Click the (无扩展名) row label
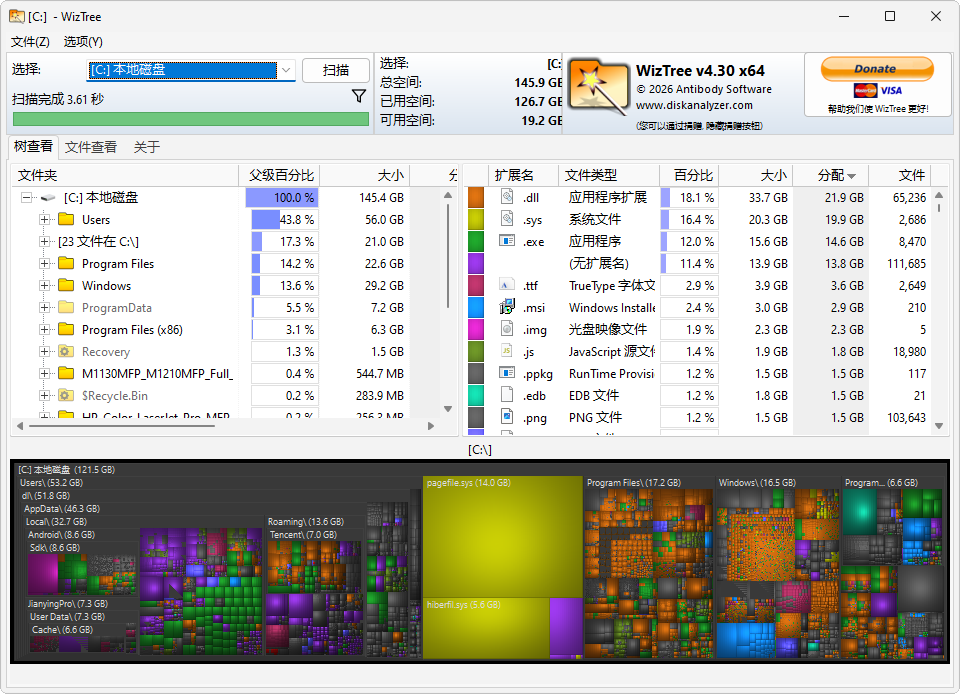960x694 pixels. (598, 263)
